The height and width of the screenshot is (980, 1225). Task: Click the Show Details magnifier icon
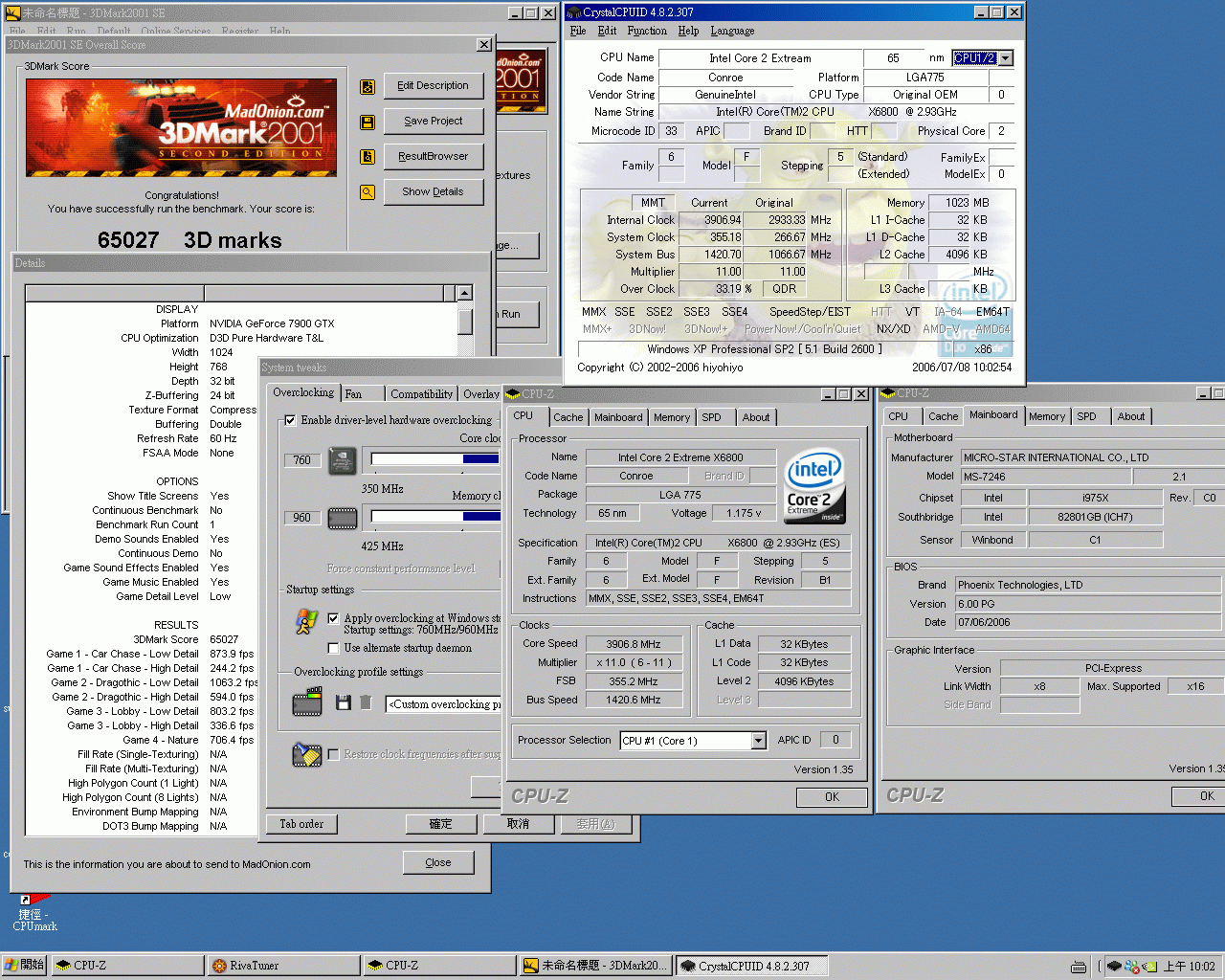tap(367, 192)
